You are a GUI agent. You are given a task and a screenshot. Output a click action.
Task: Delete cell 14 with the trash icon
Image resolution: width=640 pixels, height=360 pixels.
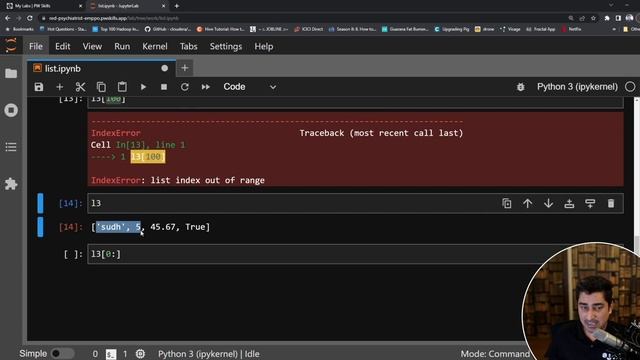click(x=611, y=203)
